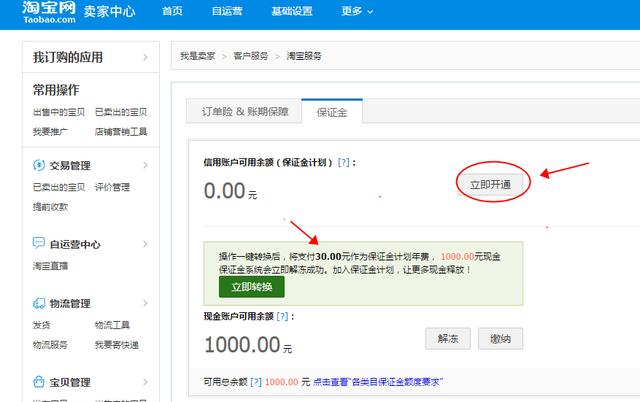640x402 pixels.
Task: Click 客户服务 in breadcrumb
Action: tap(251, 56)
